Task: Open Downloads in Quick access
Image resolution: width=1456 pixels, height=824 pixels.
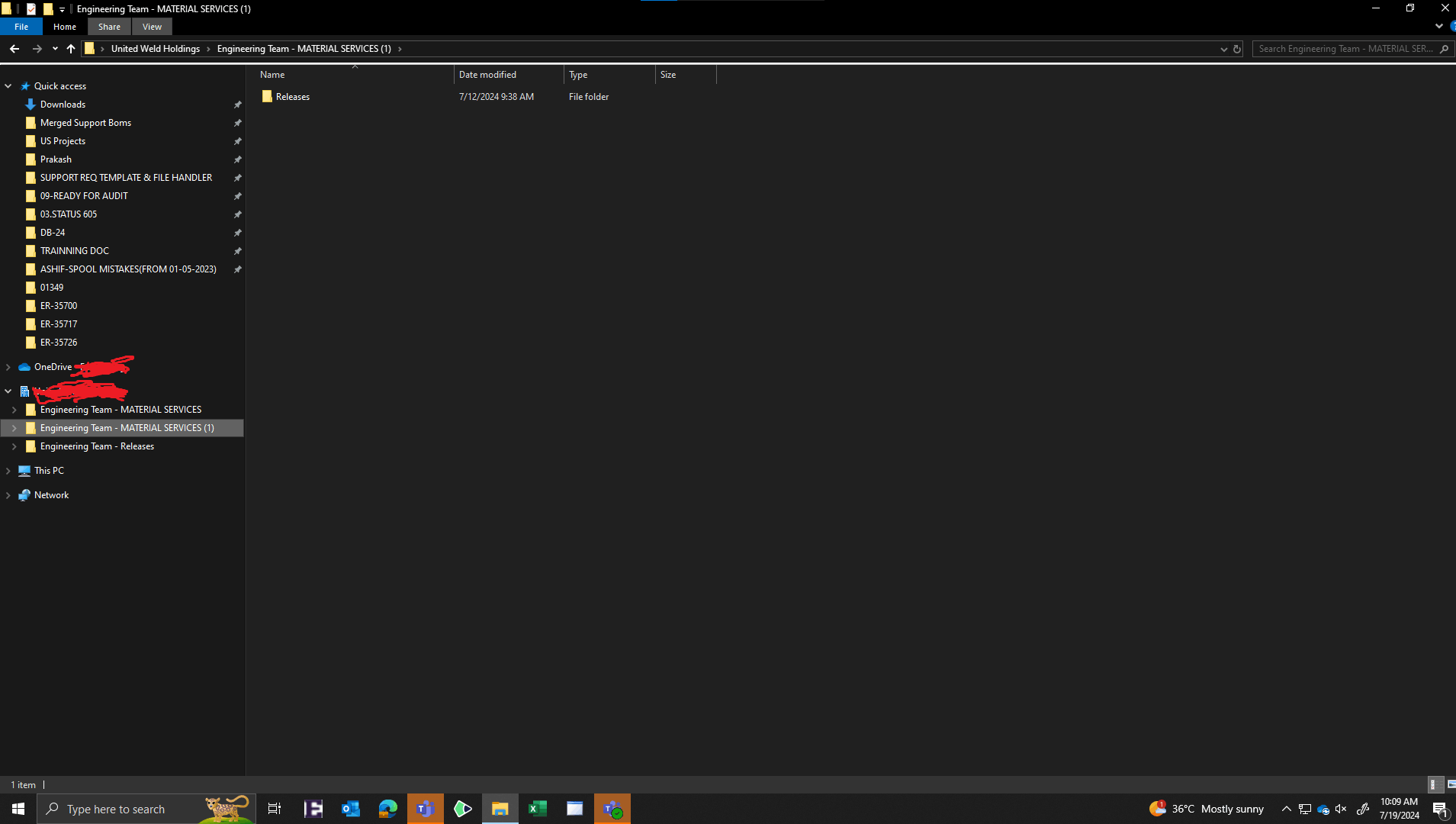Action: pyautogui.click(x=63, y=105)
